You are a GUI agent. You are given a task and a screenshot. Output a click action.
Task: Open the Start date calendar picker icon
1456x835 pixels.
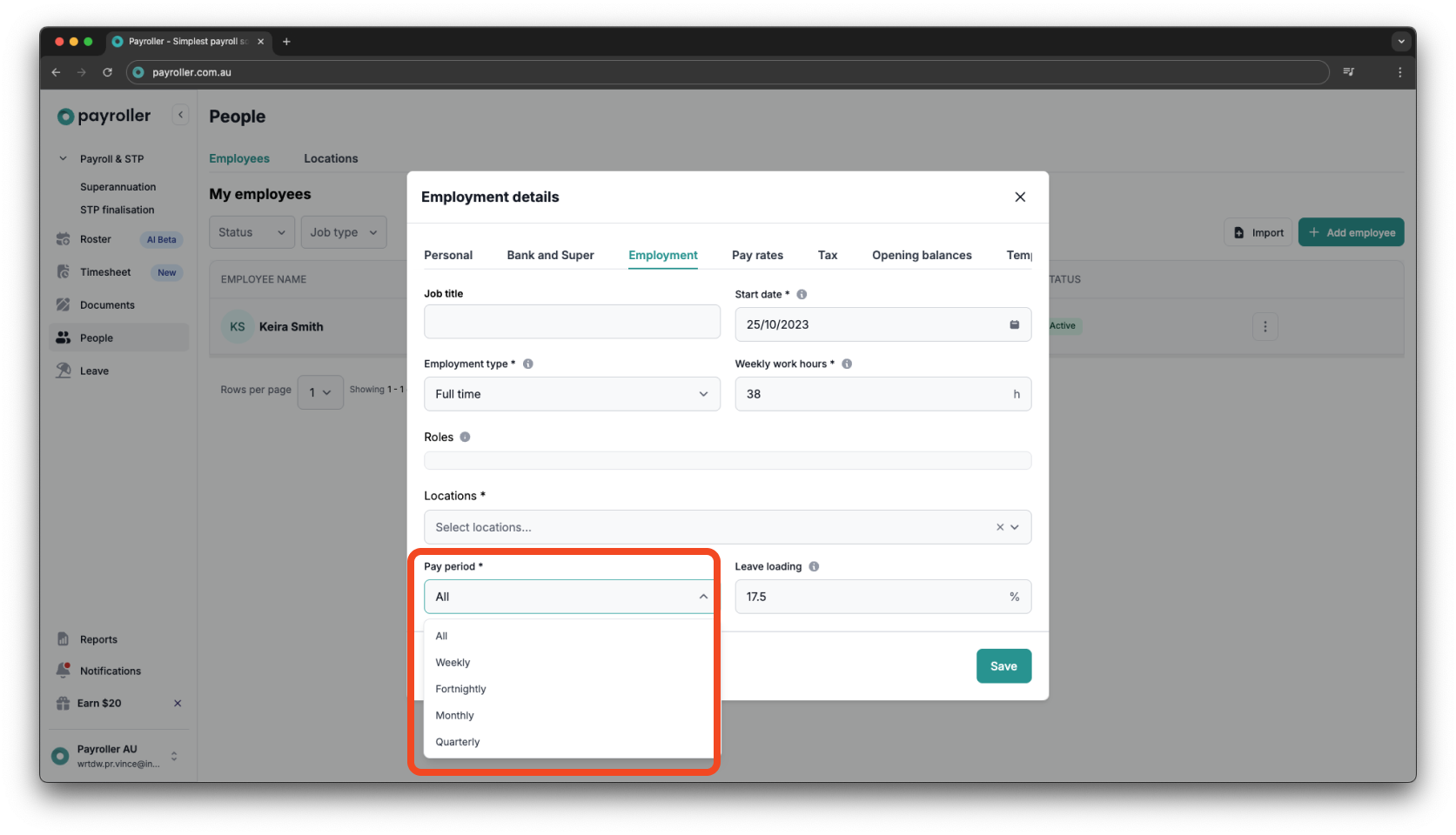(1013, 324)
